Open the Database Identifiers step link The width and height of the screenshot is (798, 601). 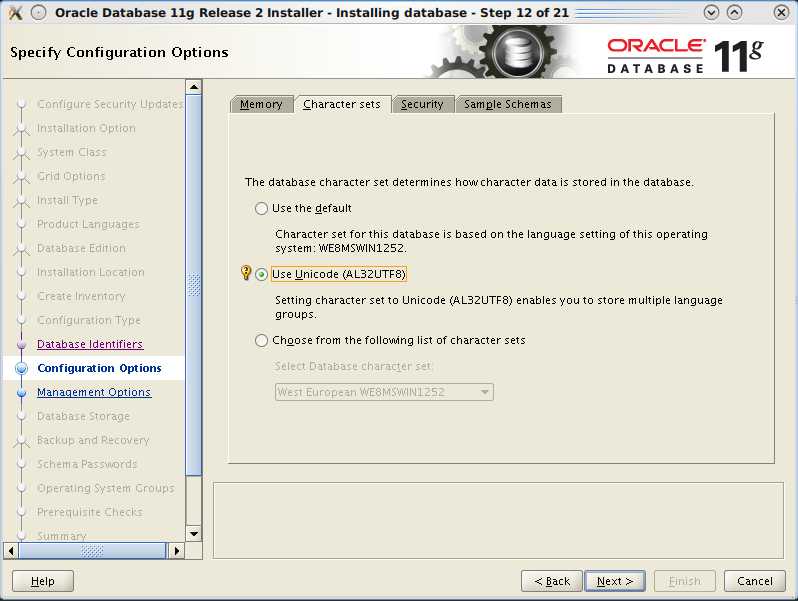point(90,344)
